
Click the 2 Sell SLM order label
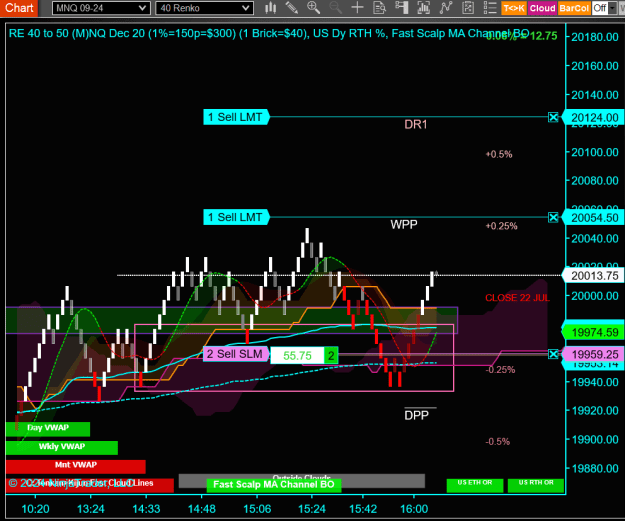pos(236,354)
